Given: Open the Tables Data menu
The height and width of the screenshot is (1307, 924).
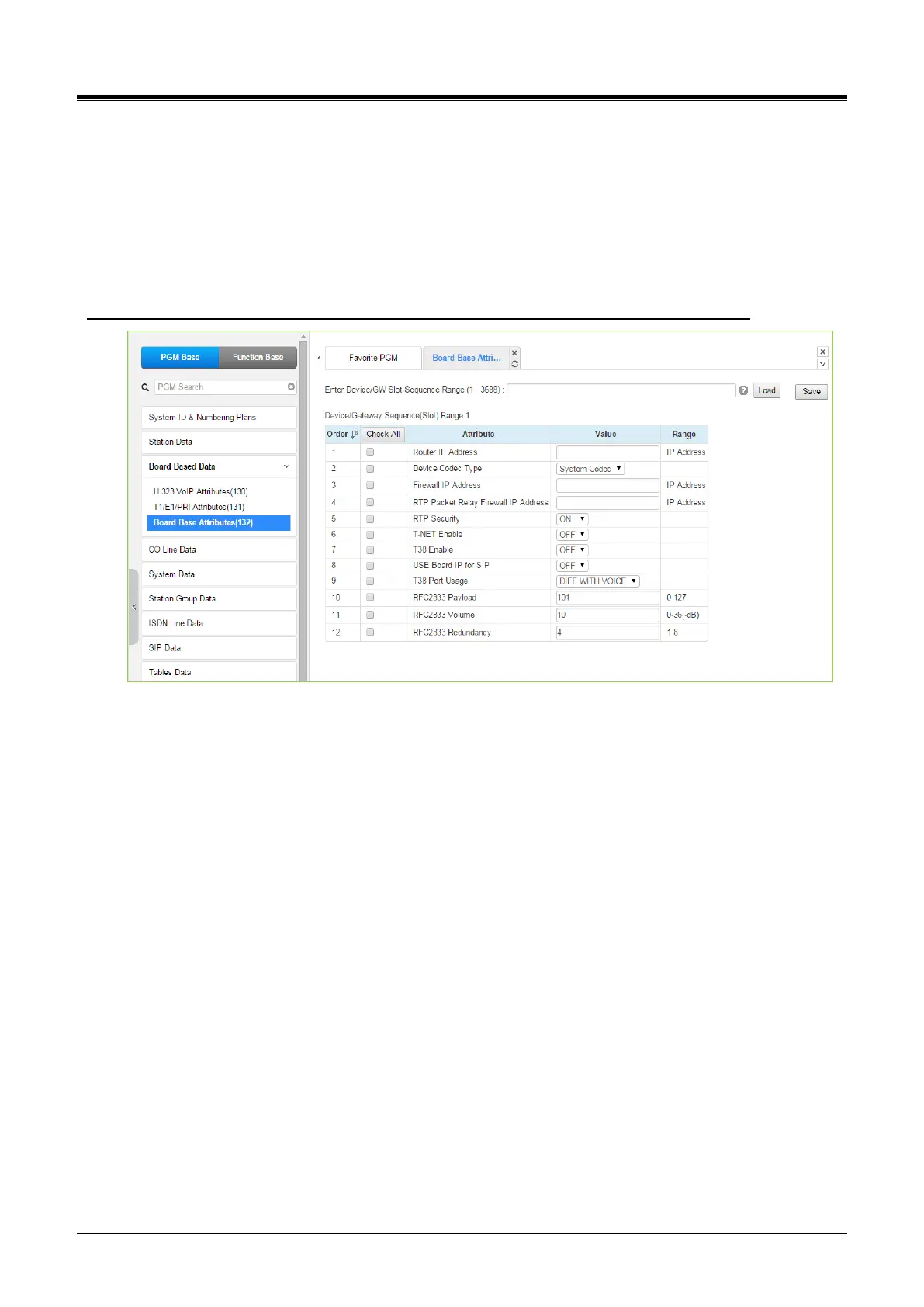Looking at the screenshot, I should (219, 672).
